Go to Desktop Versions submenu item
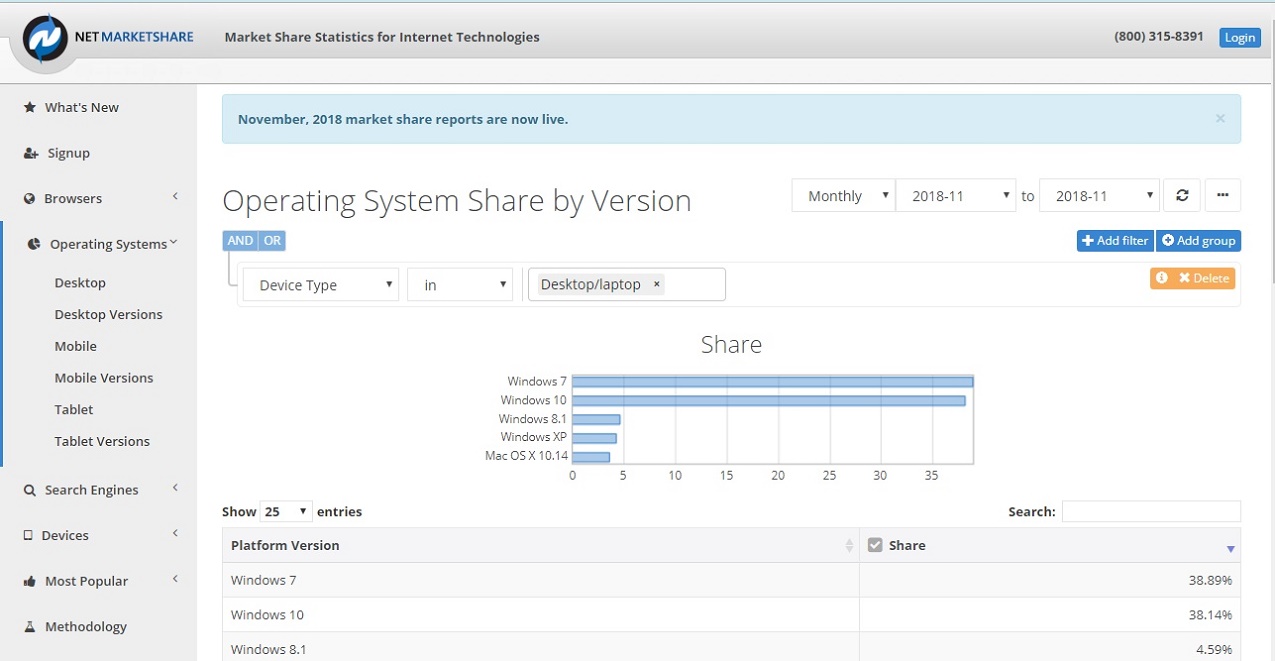Image resolution: width=1275 pixels, height=661 pixels. [108, 314]
